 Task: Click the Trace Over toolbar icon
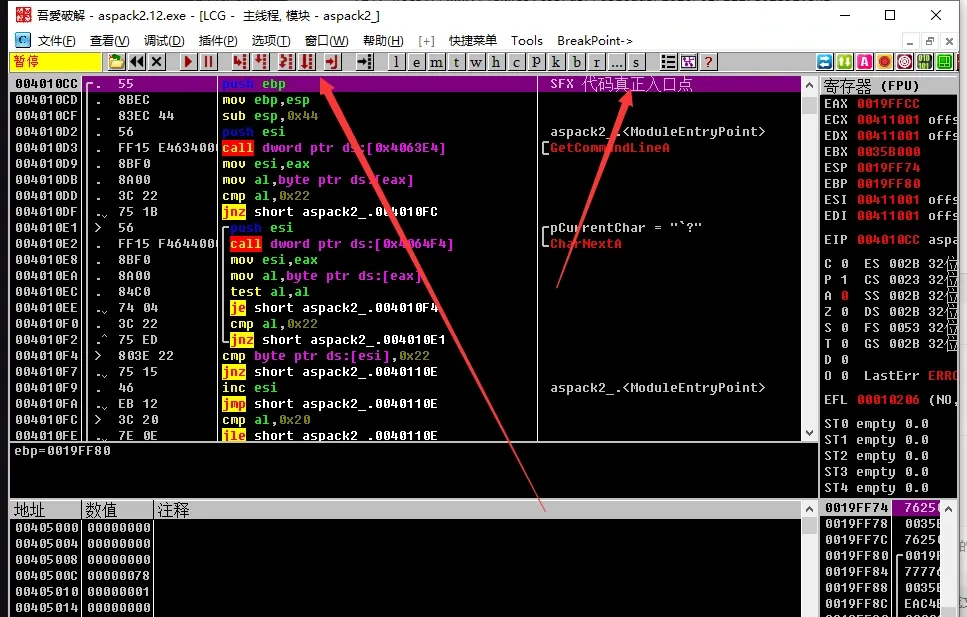pyautogui.click(x=307, y=62)
